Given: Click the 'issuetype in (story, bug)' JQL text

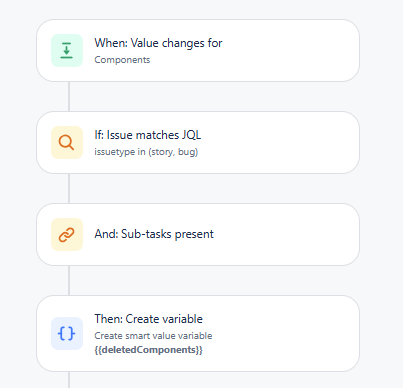Looking at the screenshot, I should click(x=146, y=152).
